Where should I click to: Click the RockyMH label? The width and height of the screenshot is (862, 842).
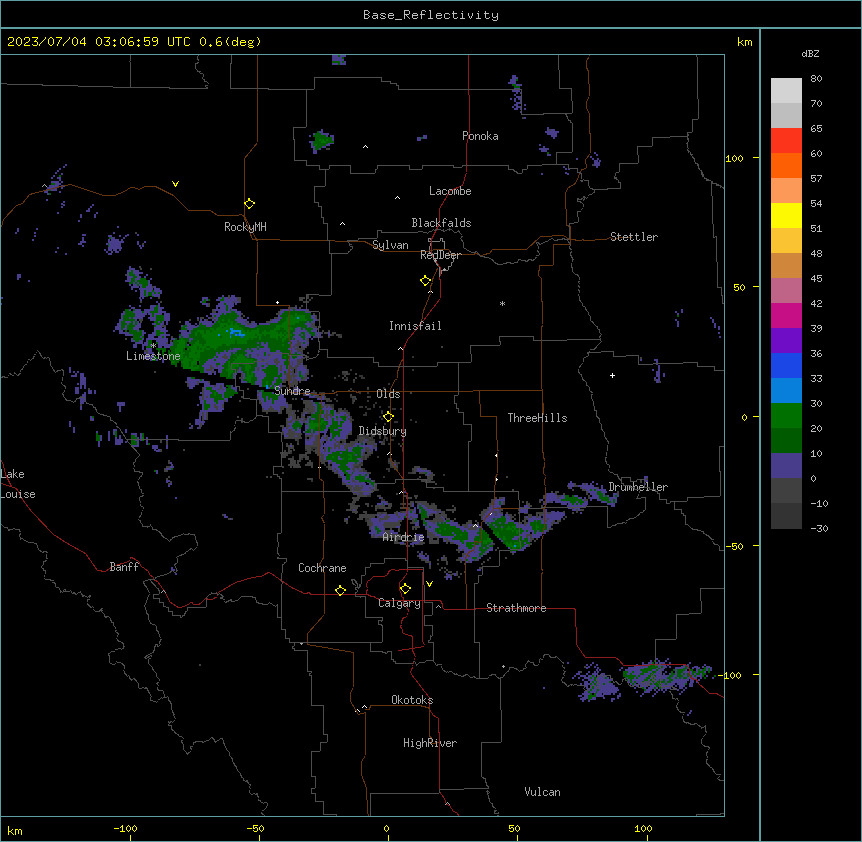click(x=245, y=227)
